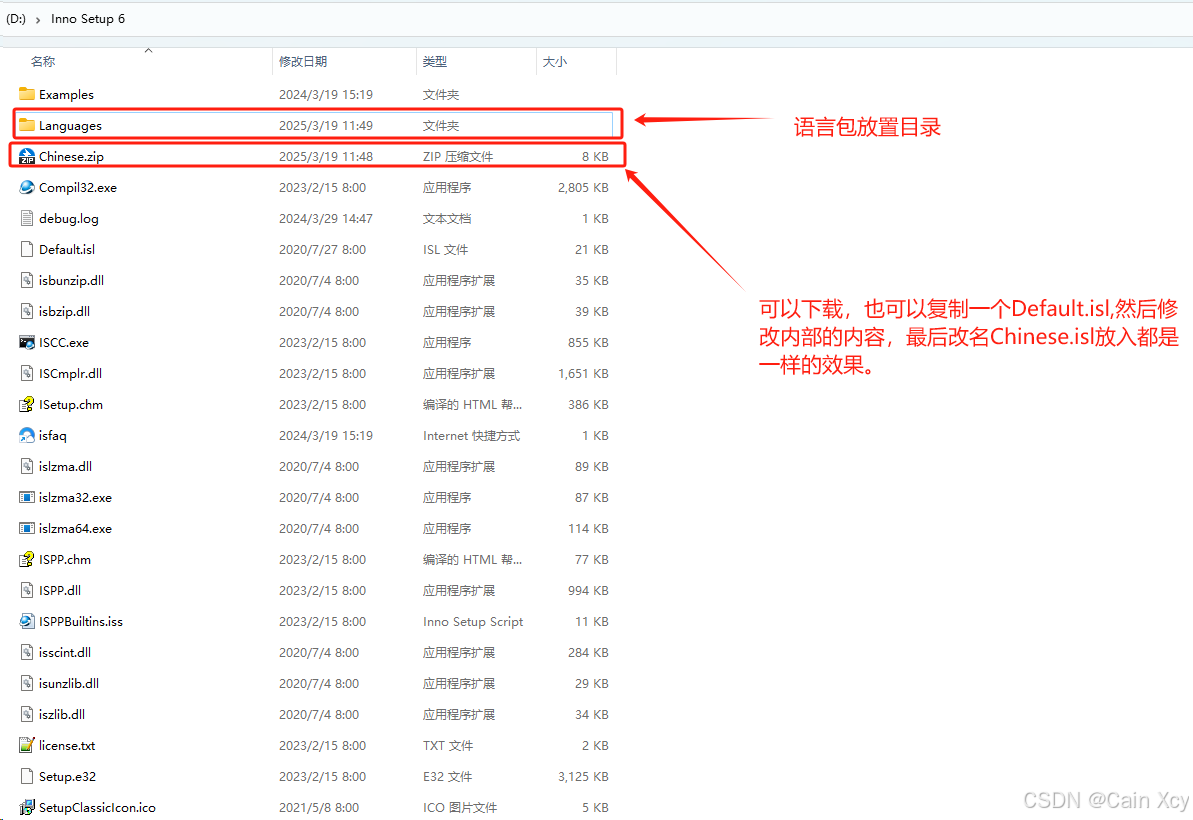Screen dimensions: 1193x820
Task: Click the Setup.e32 file icon
Action: [27, 776]
